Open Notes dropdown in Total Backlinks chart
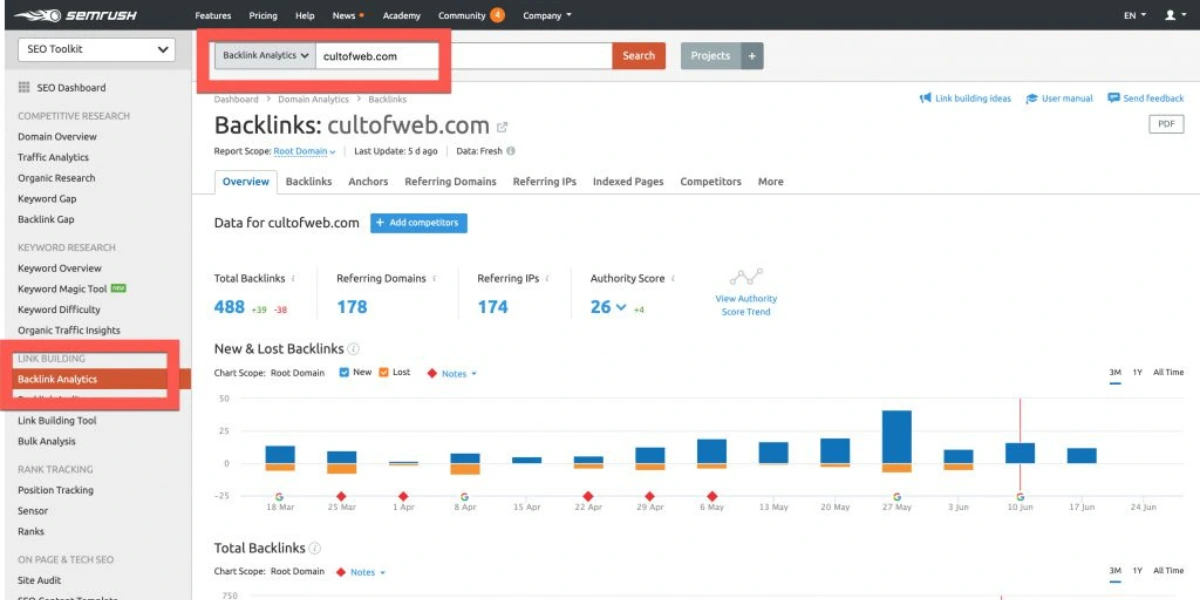This screenshot has width=1200, height=600. click(368, 572)
